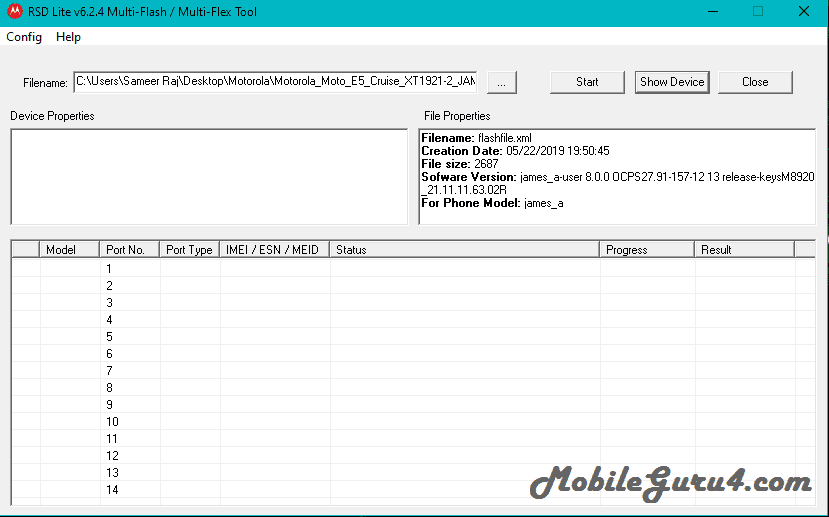Click the Creation Date line in File Properties
829x517 pixels.
tap(515, 151)
